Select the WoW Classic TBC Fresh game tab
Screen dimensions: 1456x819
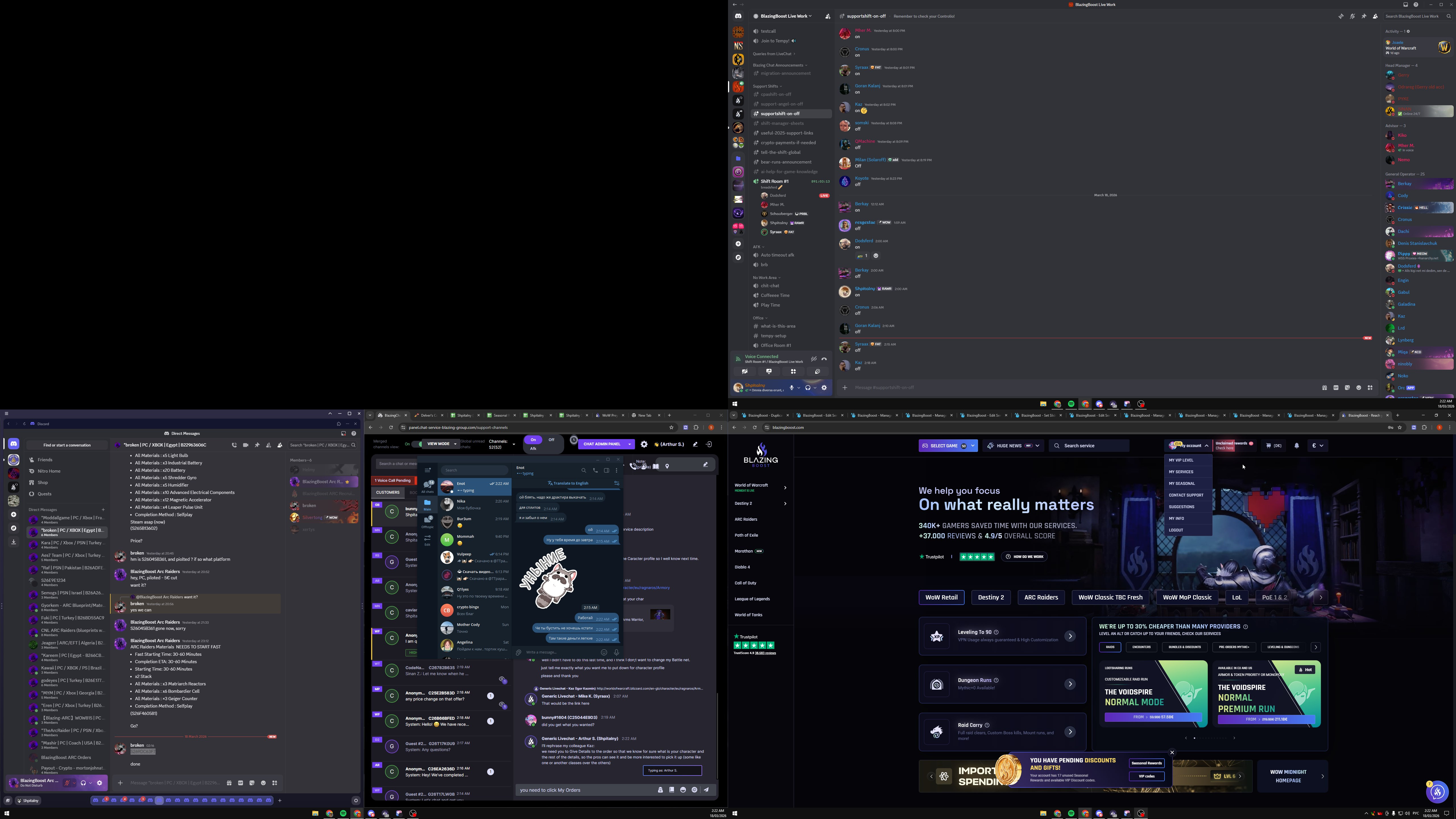[x=1110, y=597]
